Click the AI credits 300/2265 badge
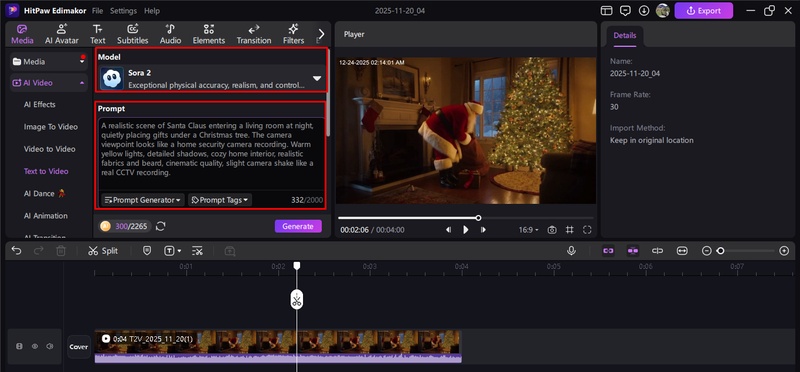Viewport: 800px width, 372px height. (x=124, y=226)
